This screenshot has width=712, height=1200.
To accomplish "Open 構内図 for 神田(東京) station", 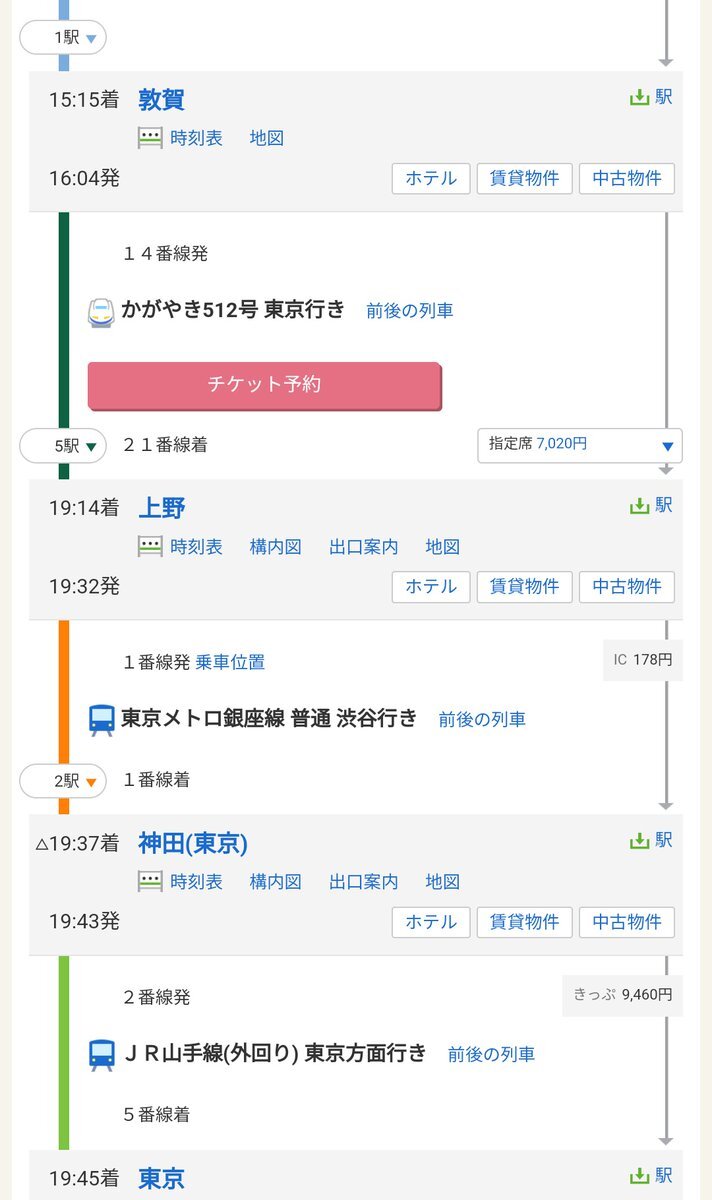I will (x=275, y=882).
